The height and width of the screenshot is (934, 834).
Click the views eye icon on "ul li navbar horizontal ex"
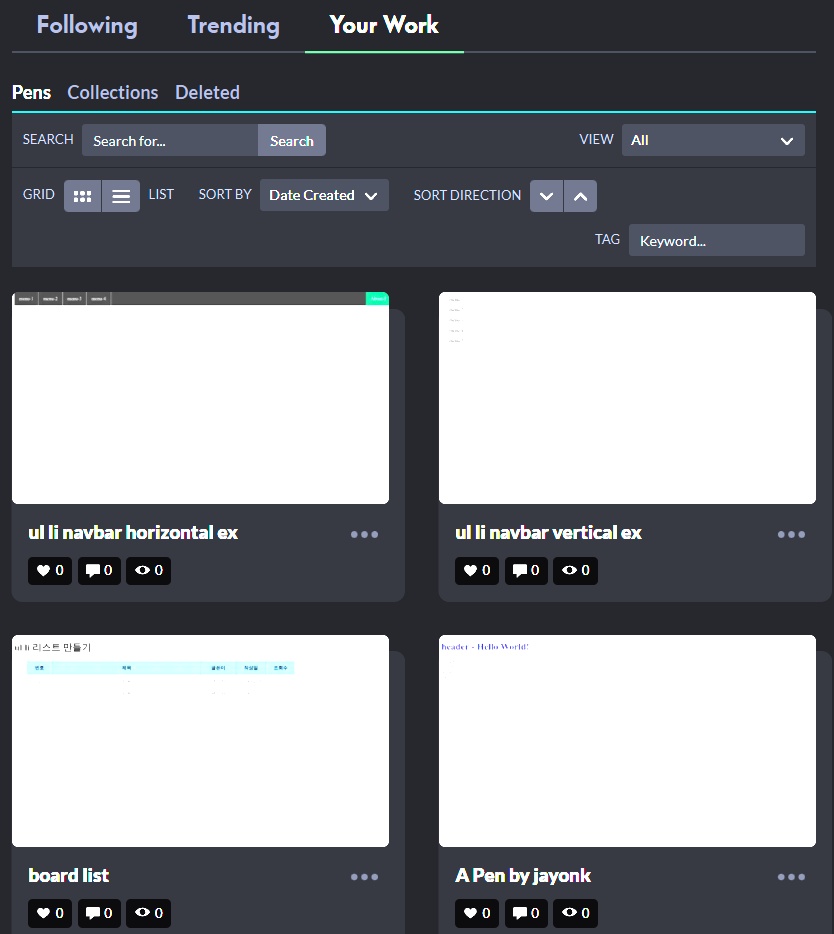pos(148,570)
